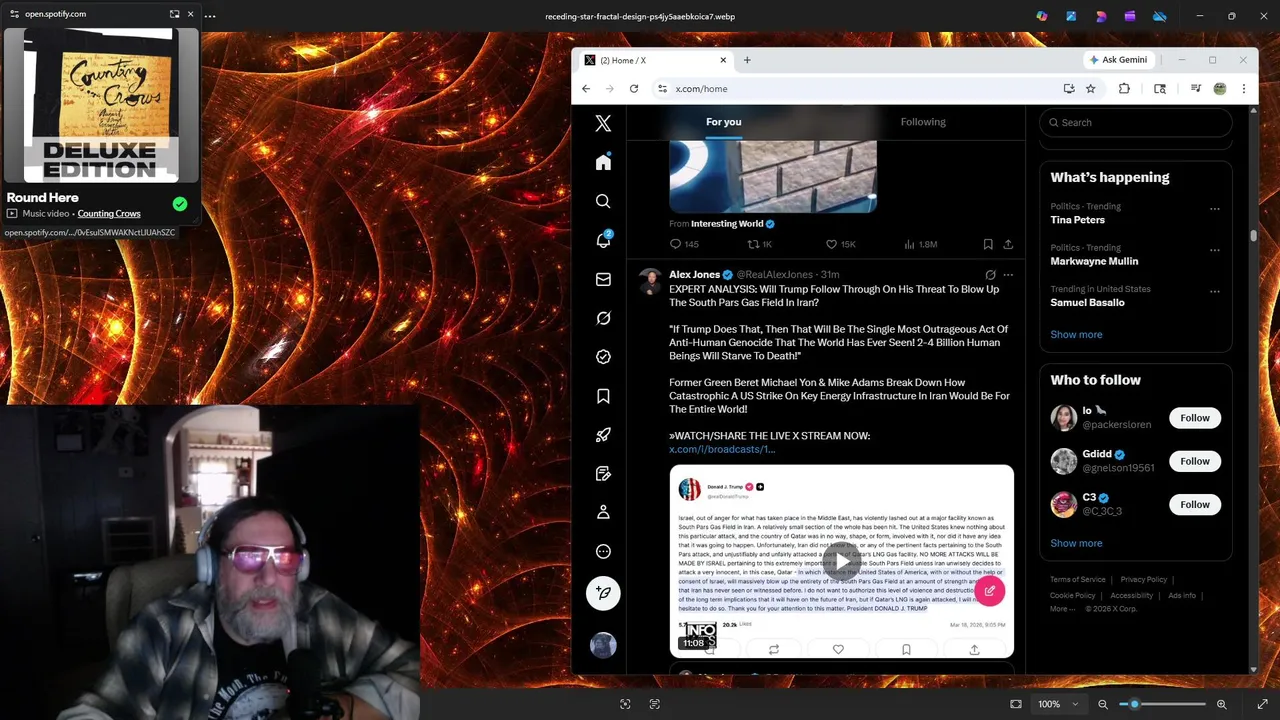
Task: Open Chrome media controls icon
Action: point(1195,89)
